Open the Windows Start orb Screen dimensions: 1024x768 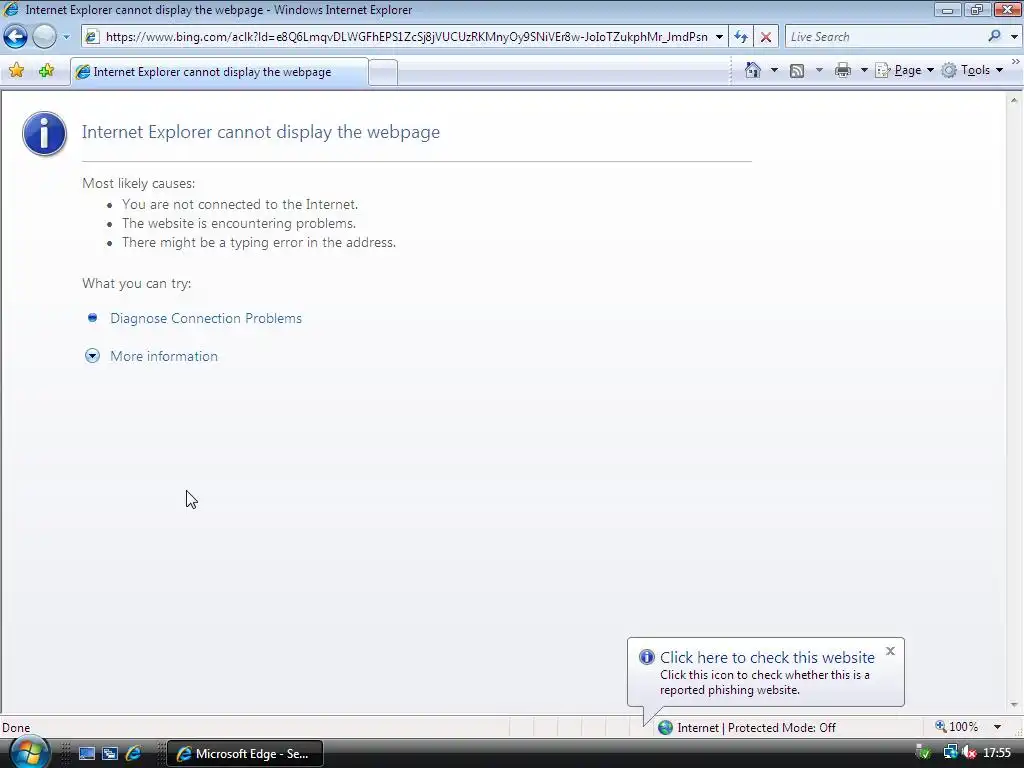29,753
